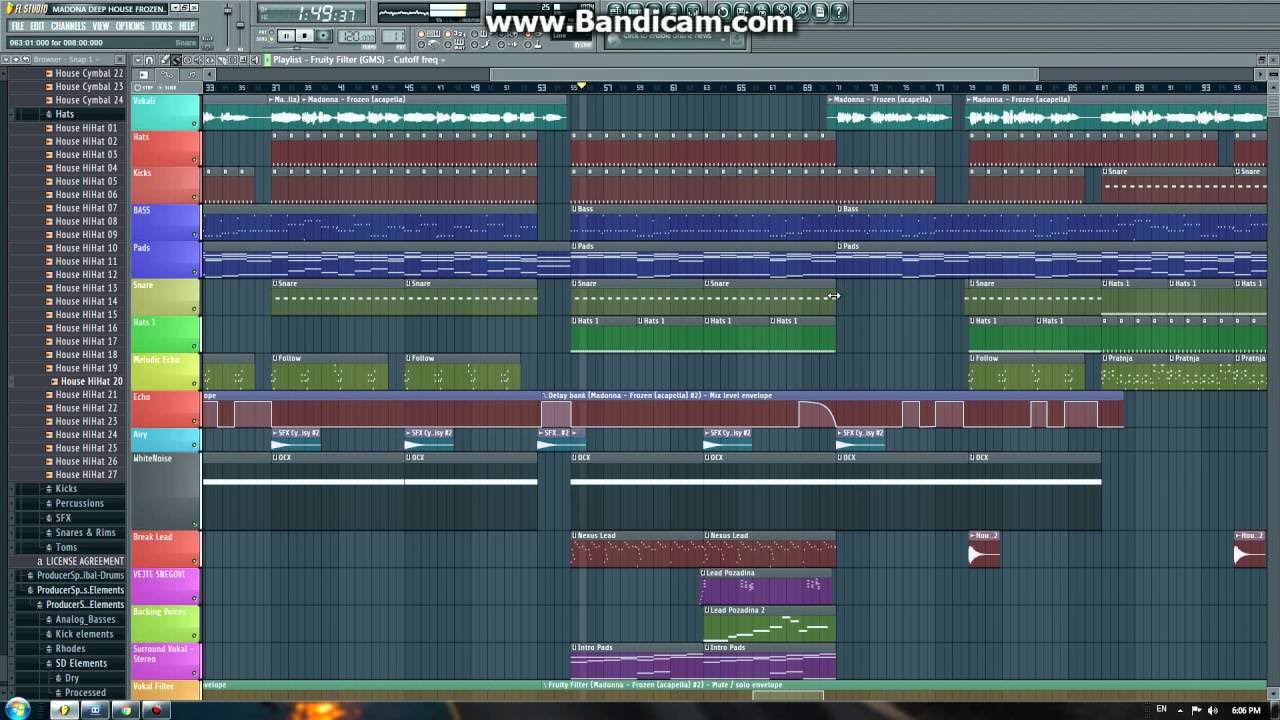Select the Mute tool in playlist toolbar

pyautogui.click(x=199, y=60)
